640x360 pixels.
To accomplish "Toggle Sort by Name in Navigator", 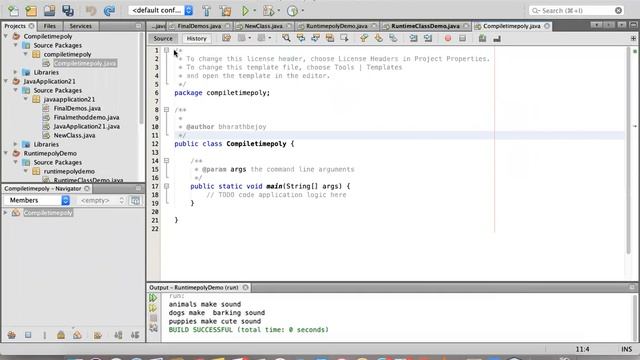I will click(x=118, y=335).
